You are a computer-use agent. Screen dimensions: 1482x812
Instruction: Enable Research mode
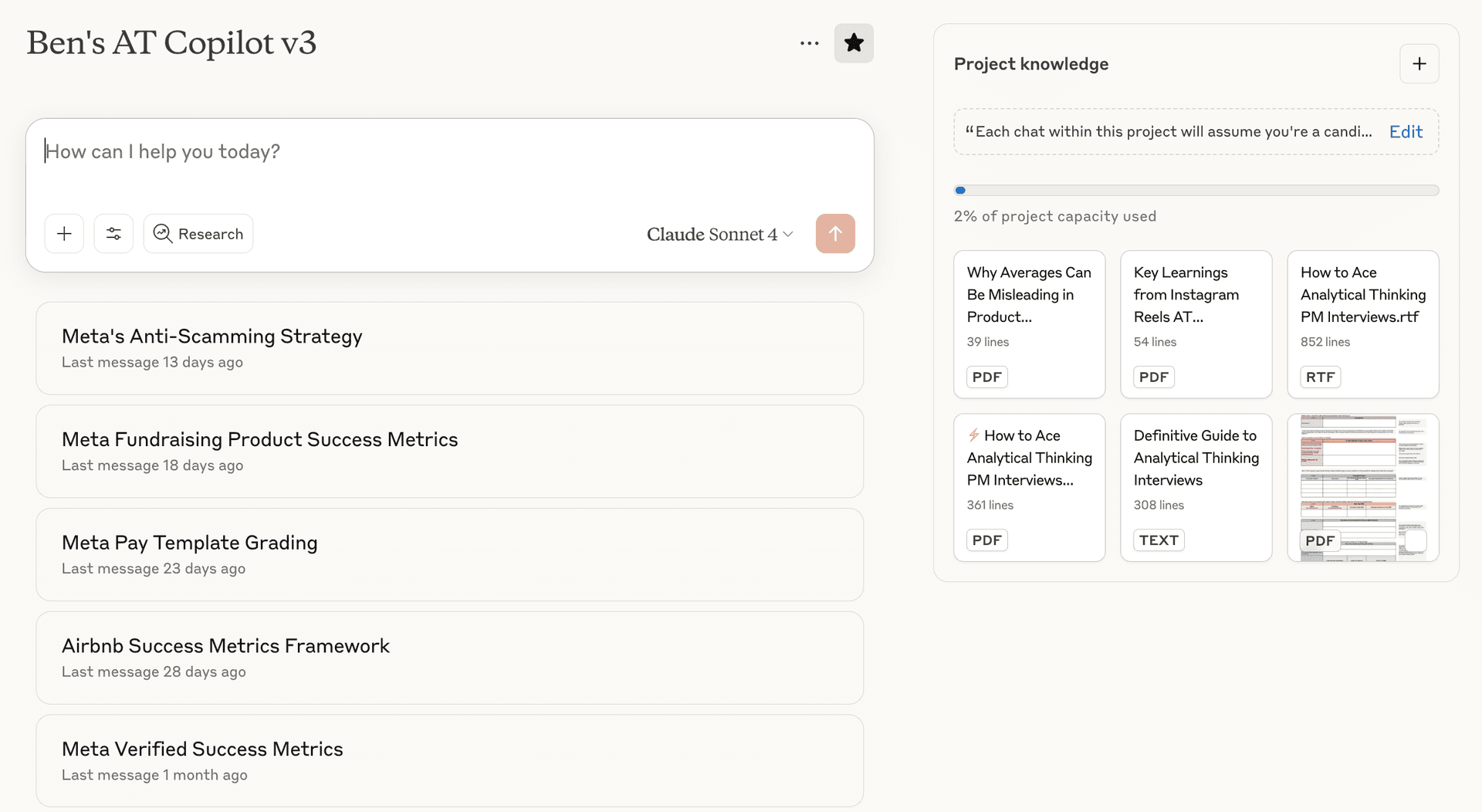(198, 234)
